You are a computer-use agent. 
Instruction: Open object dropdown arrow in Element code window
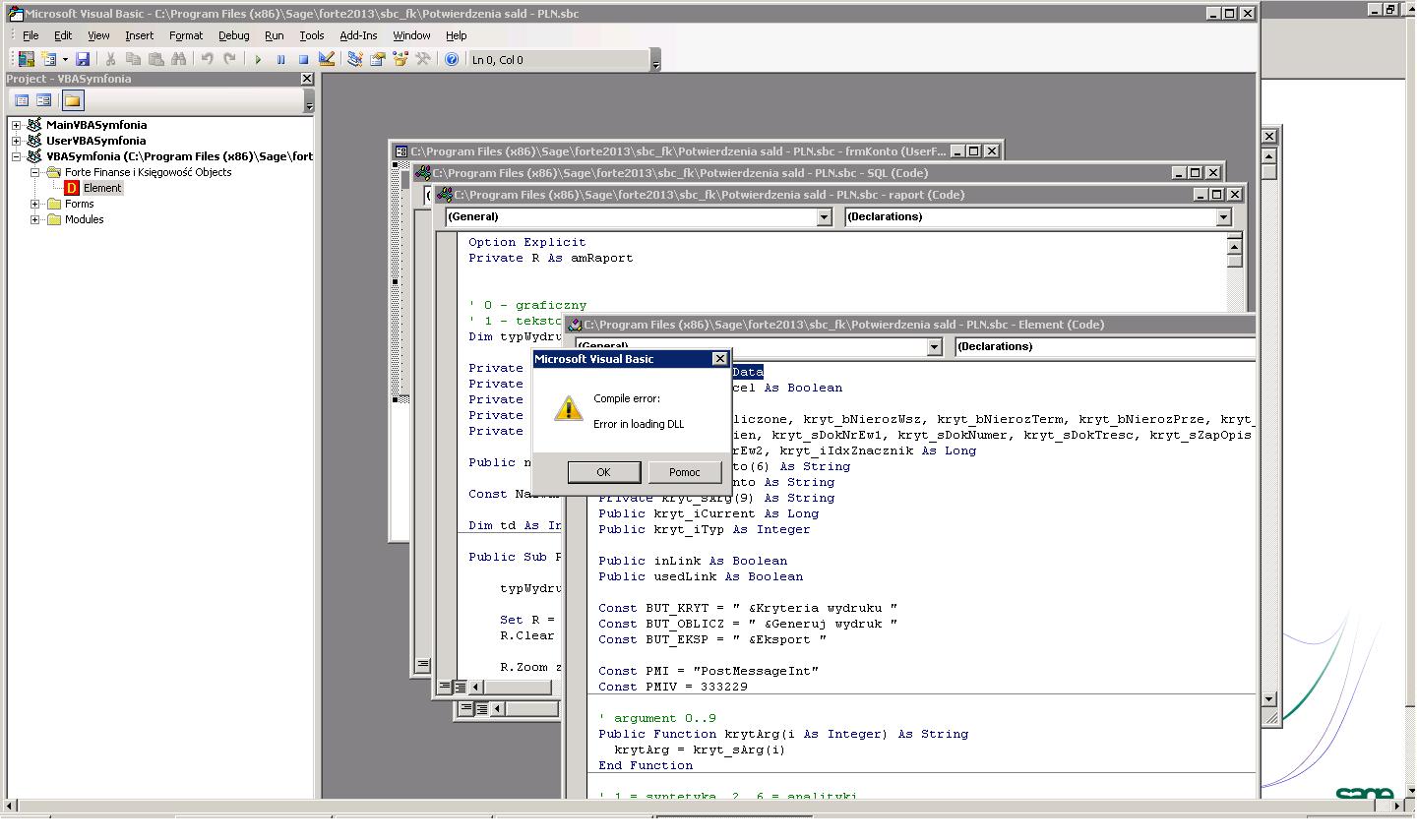[x=935, y=347]
